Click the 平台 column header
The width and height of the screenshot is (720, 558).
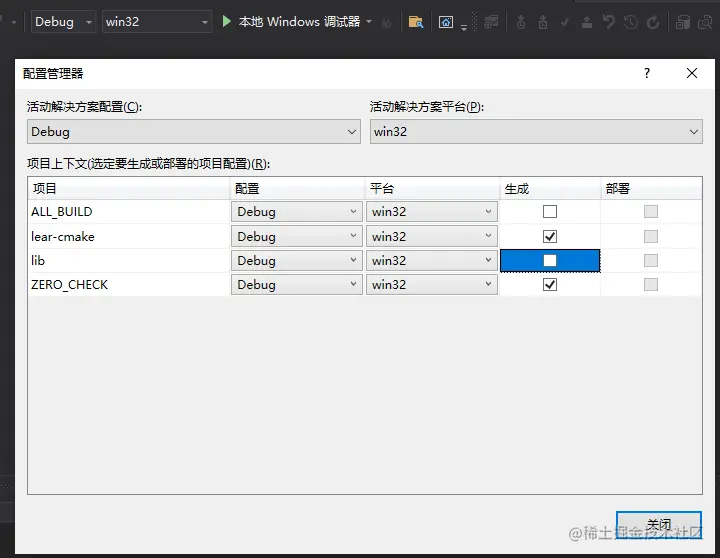432,188
